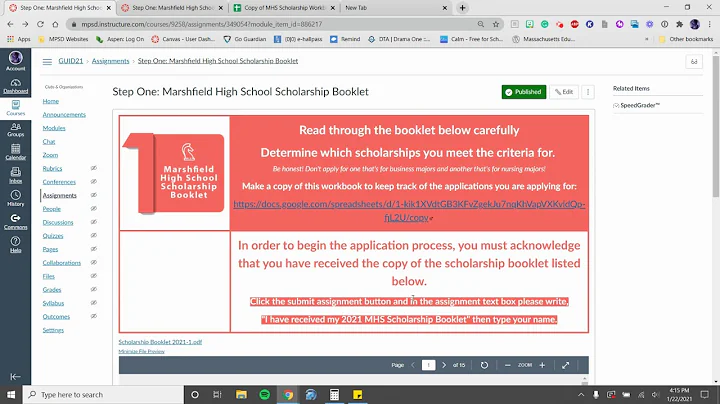Click Minimize File Preview link
The height and width of the screenshot is (404, 720).
[x=141, y=351]
